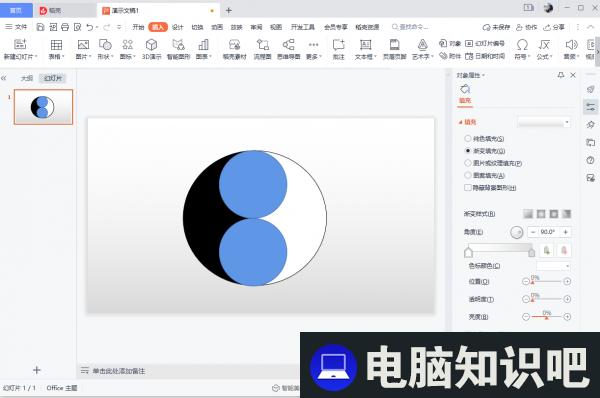Undo the last action
The width and height of the screenshot is (600, 398).
pos(90,27)
